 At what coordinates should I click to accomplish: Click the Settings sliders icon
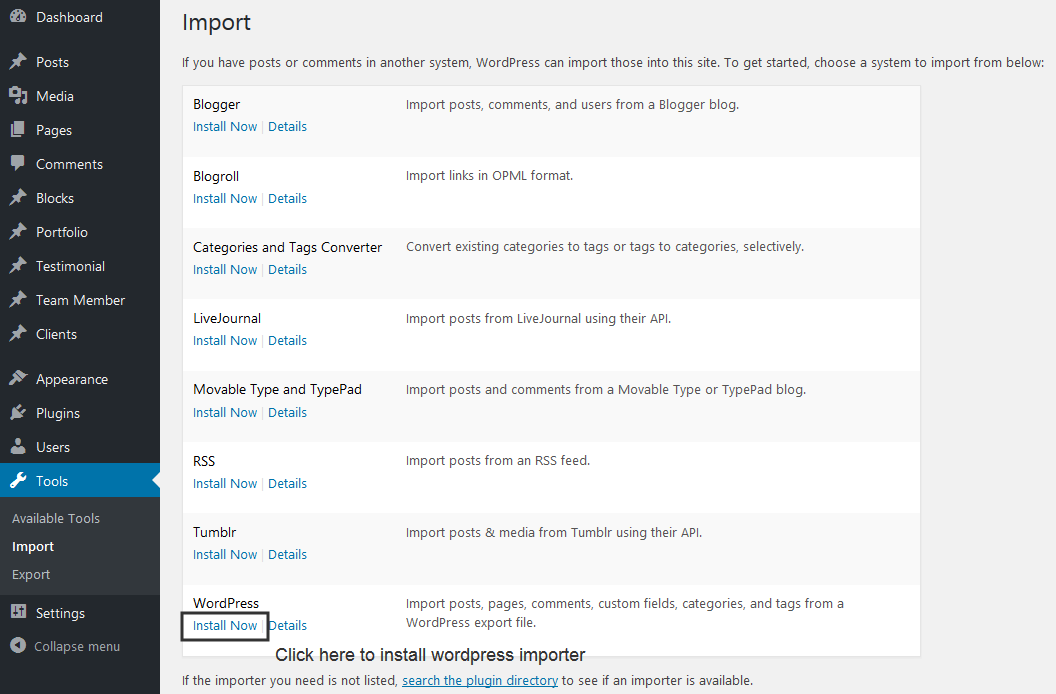click(x=18, y=613)
